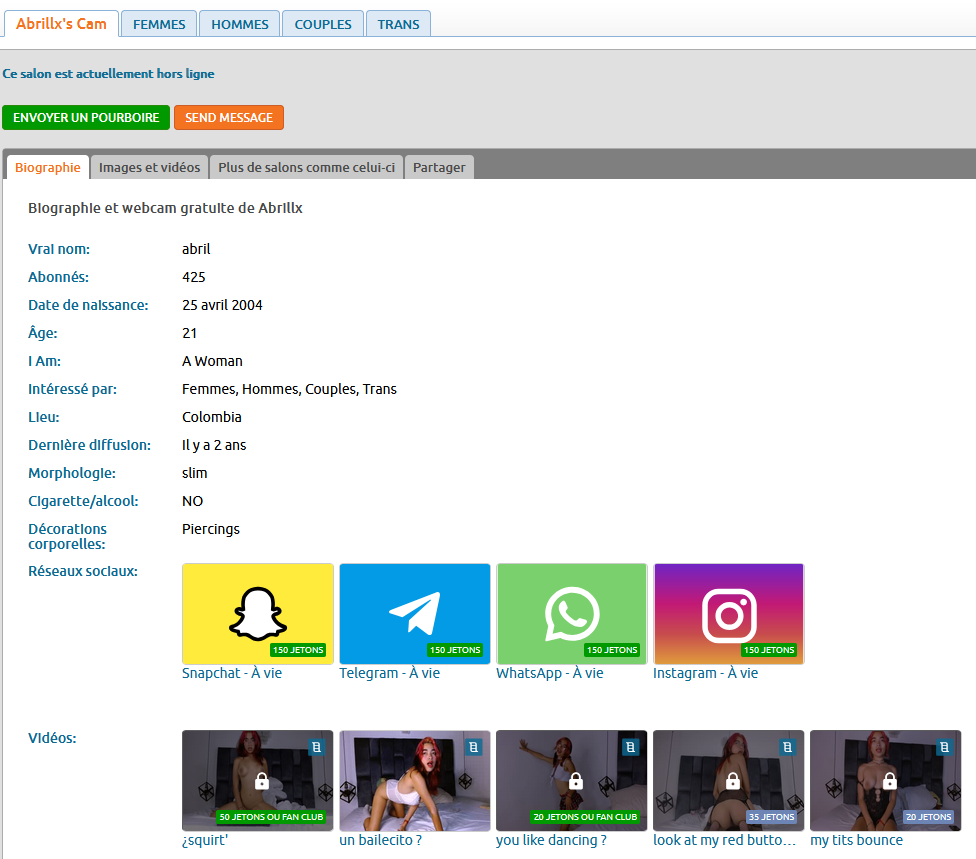
Task: Open the Instagram camera icon tile
Action: click(x=728, y=613)
